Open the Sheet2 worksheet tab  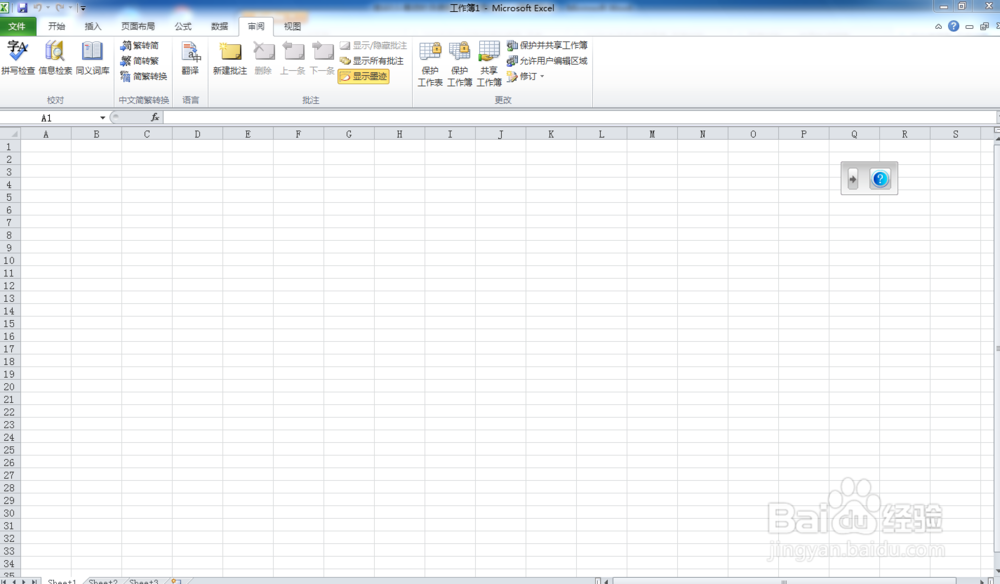pos(103,581)
